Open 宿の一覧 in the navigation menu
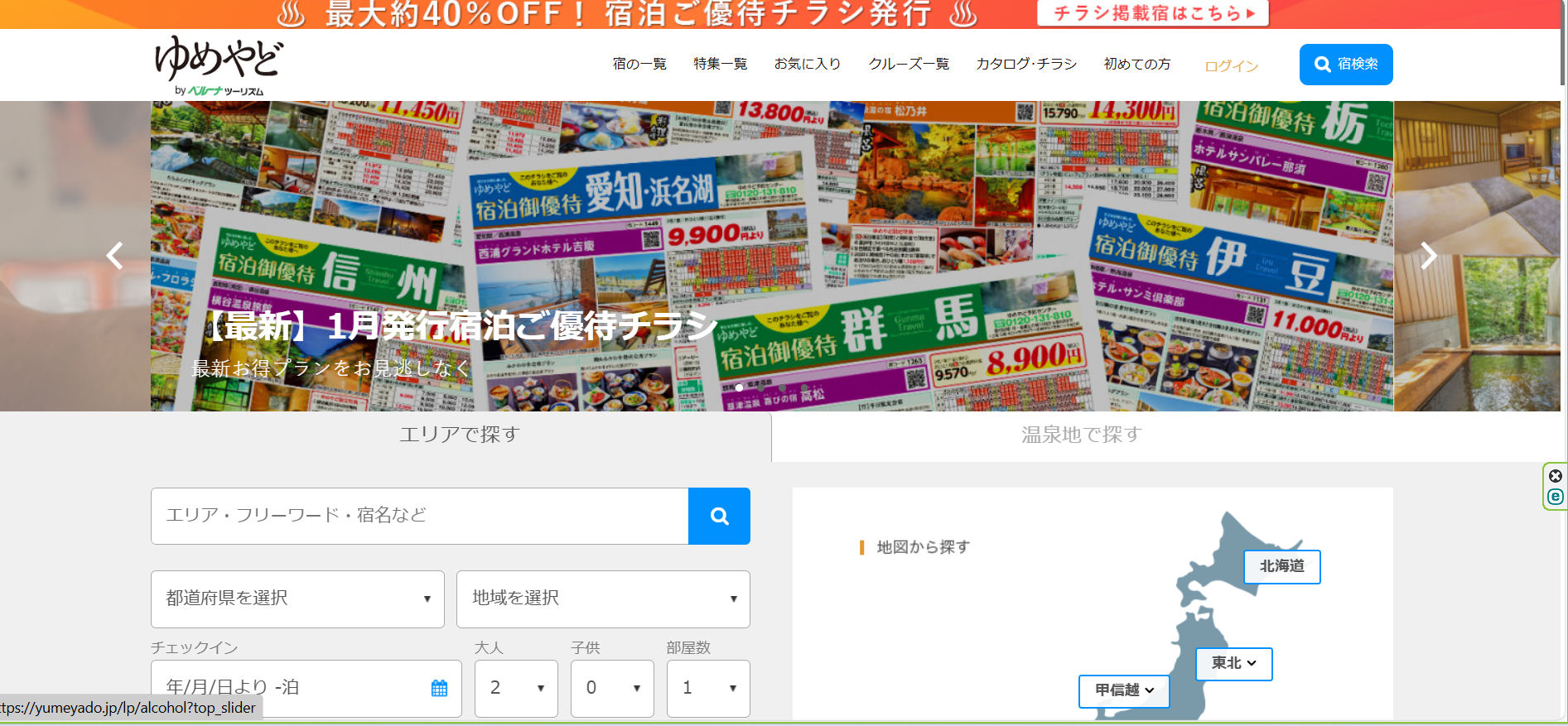 pyautogui.click(x=639, y=65)
